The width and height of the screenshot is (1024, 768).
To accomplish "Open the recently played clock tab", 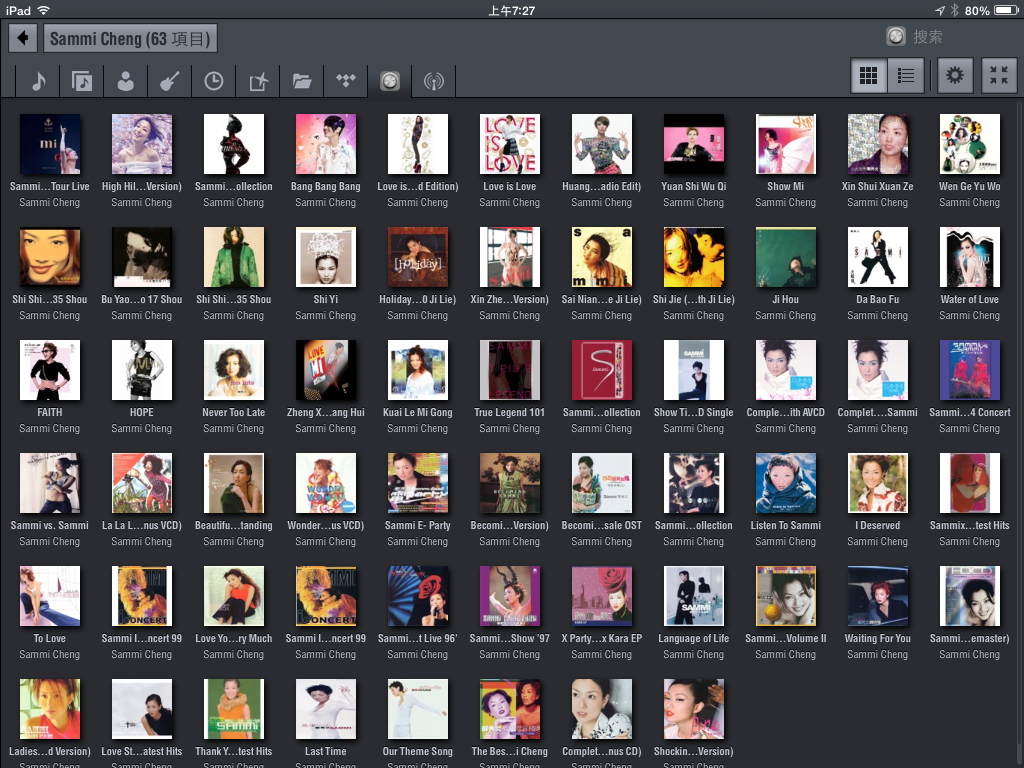I will point(214,81).
